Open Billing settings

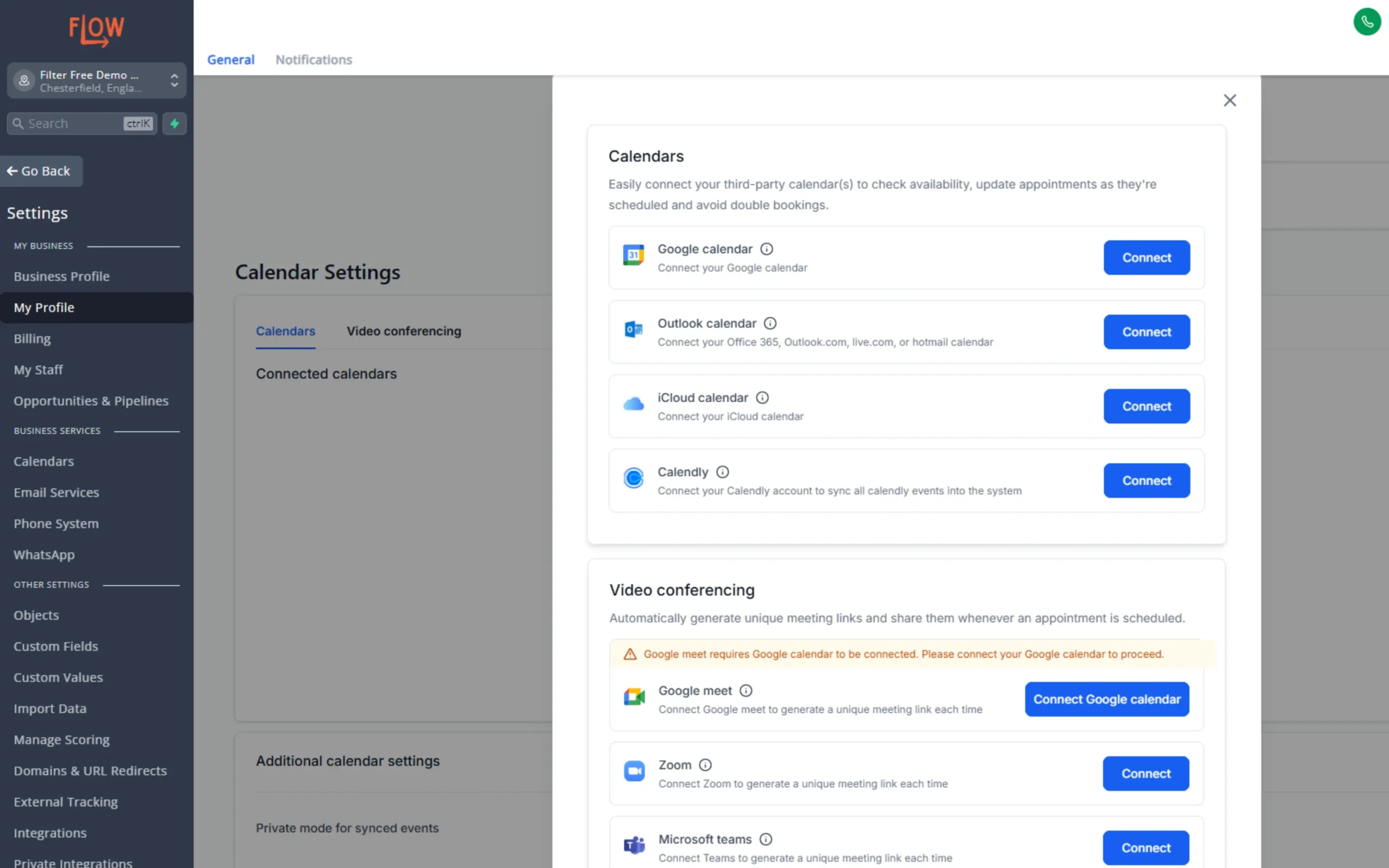point(97,339)
